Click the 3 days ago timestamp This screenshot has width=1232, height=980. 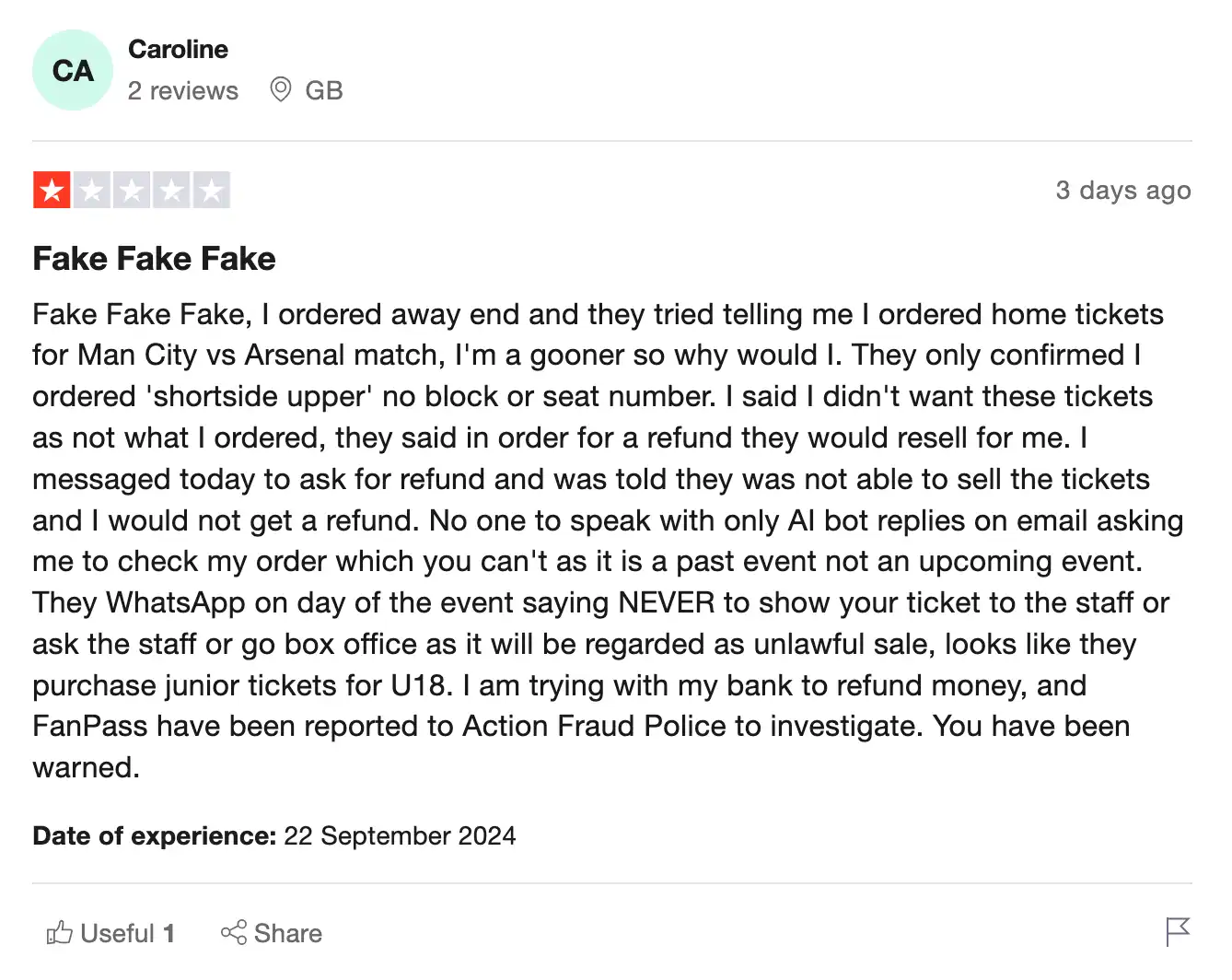coord(1123,190)
